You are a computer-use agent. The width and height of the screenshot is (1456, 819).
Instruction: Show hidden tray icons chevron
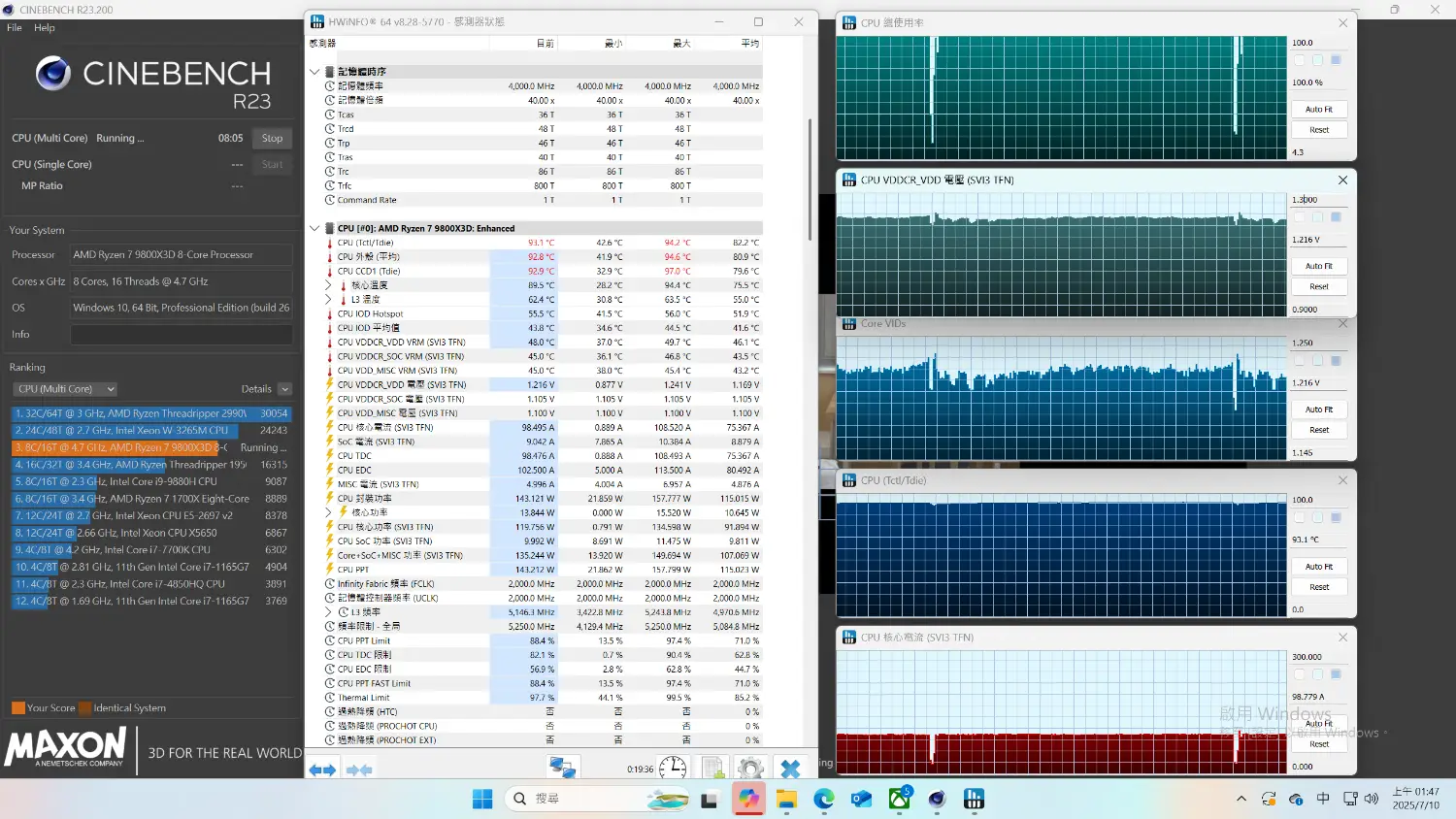point(1241,799)
